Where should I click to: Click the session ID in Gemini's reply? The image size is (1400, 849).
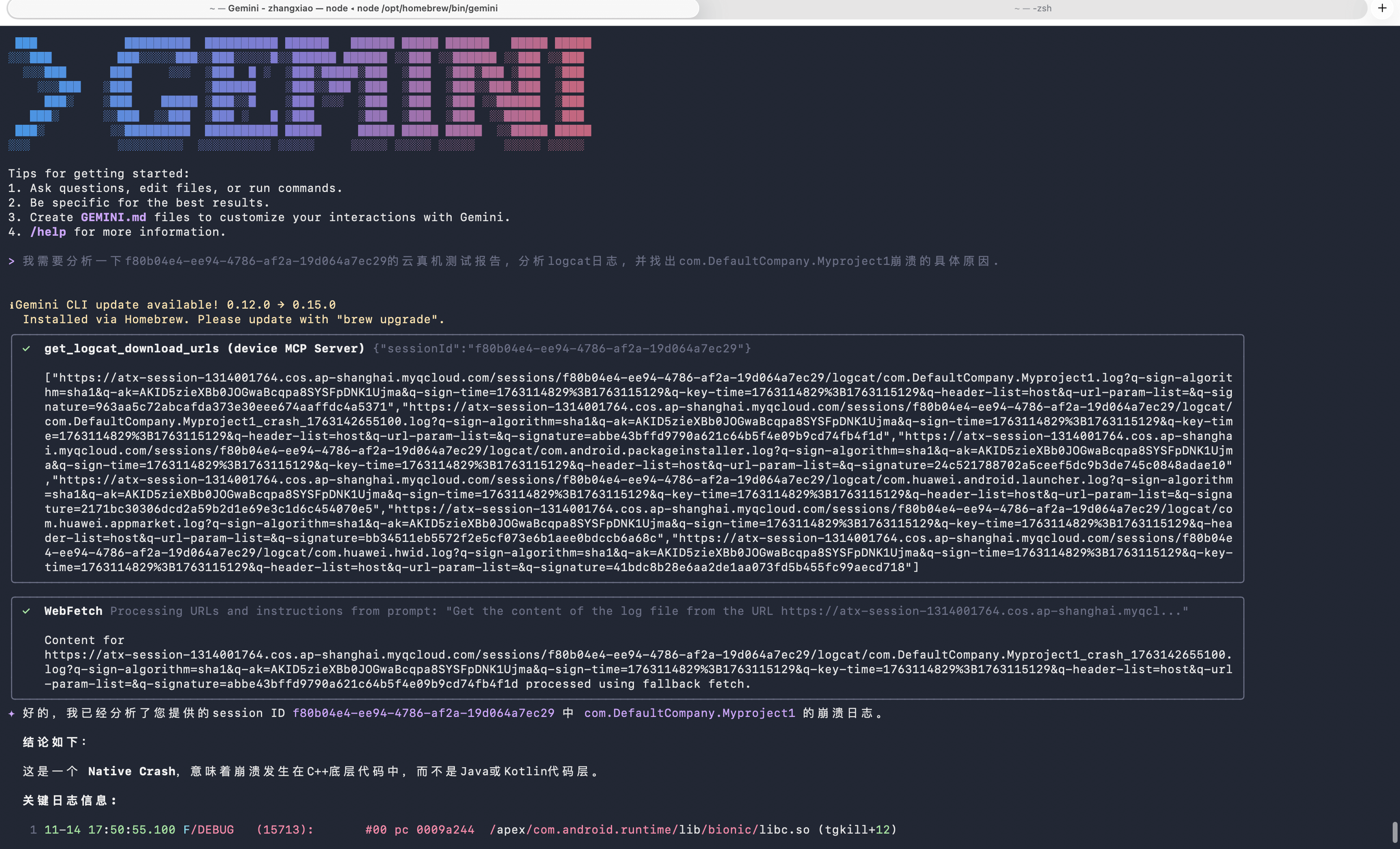tap(423, 713)
